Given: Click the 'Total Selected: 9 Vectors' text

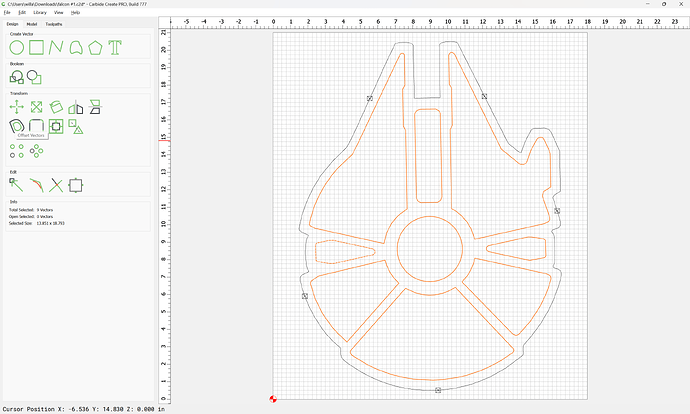Looking at the screenshot, I should tap(31, 210).
